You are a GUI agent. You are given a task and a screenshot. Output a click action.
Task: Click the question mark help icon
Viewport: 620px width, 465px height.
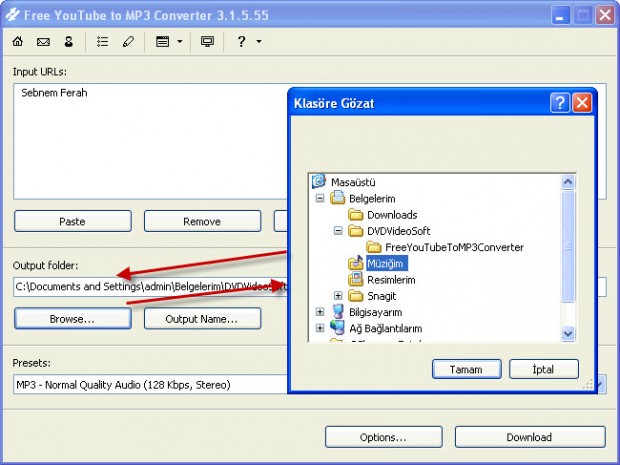[241, 41]
